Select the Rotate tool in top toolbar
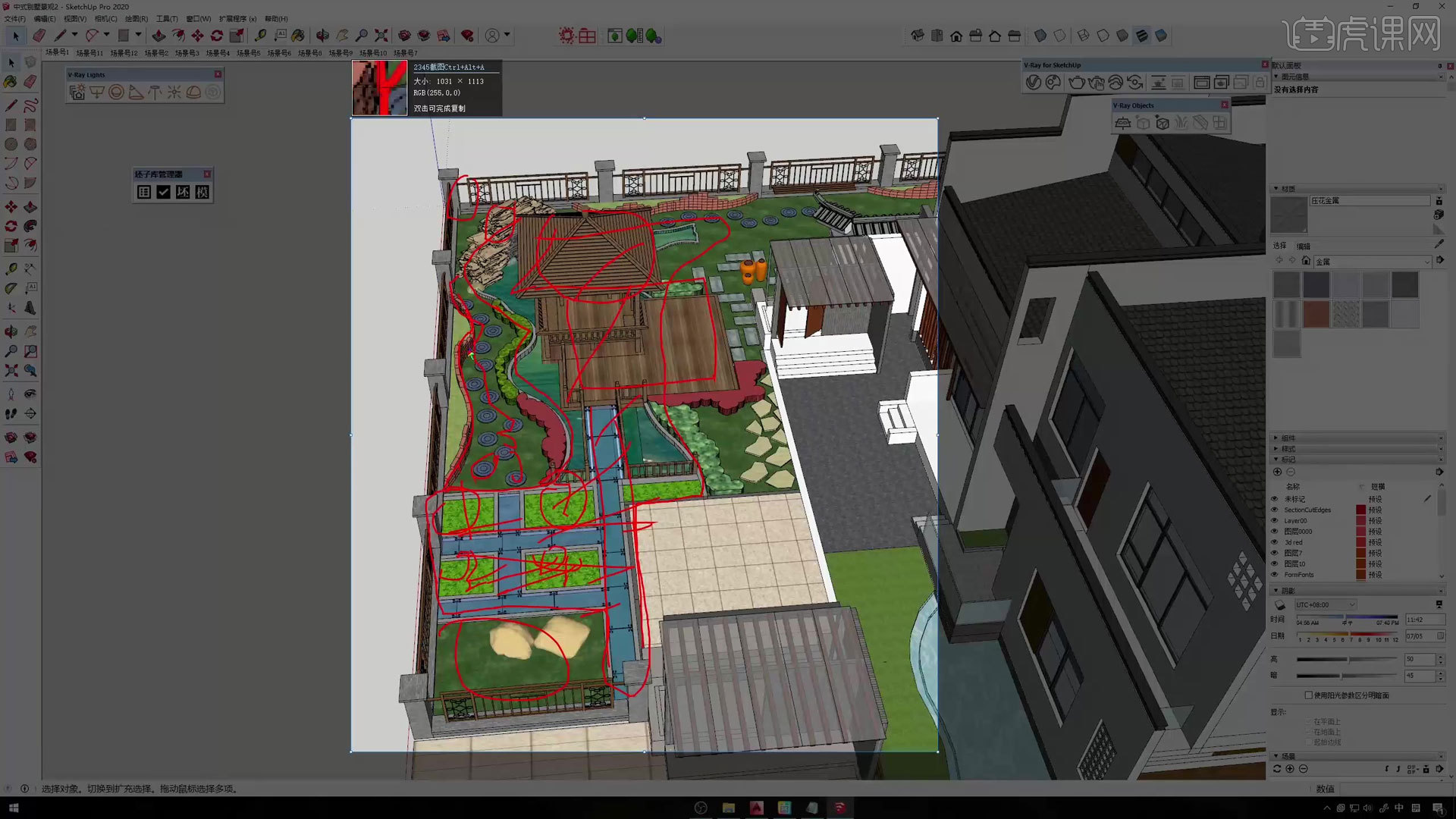The width and height of the screenshot is (1456, 819). (217, 36)
